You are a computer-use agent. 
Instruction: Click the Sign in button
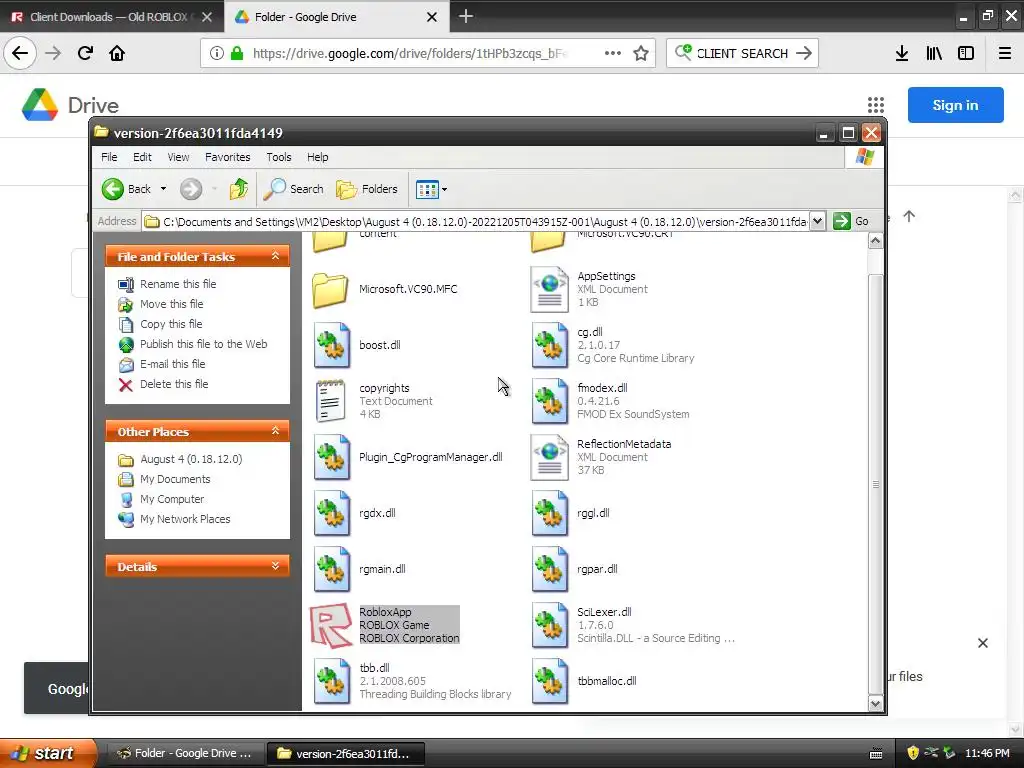pyautogui.click(x=955, y=105)
